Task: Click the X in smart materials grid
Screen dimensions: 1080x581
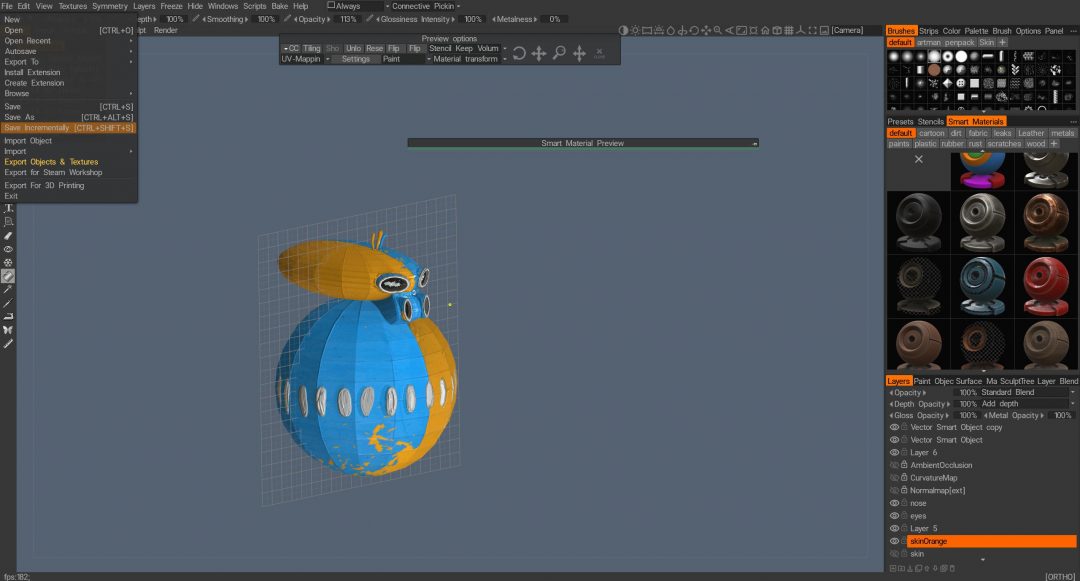Action: pyautogui.click(x=918, y=159)
